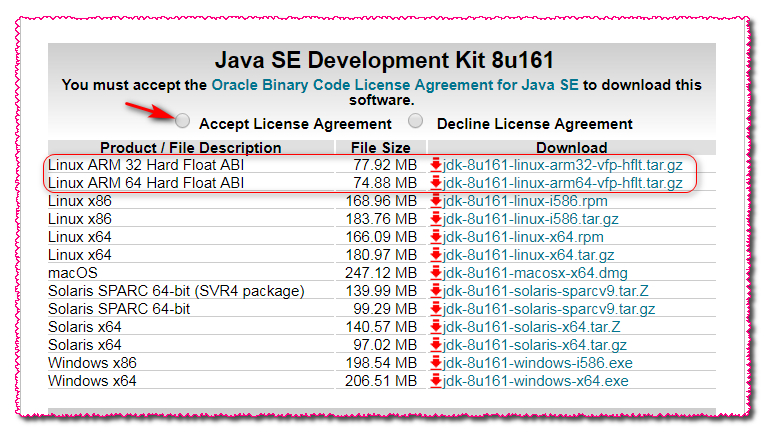Click the macOS product description
The width and height of the screenshot is (766, 432).
73,273
